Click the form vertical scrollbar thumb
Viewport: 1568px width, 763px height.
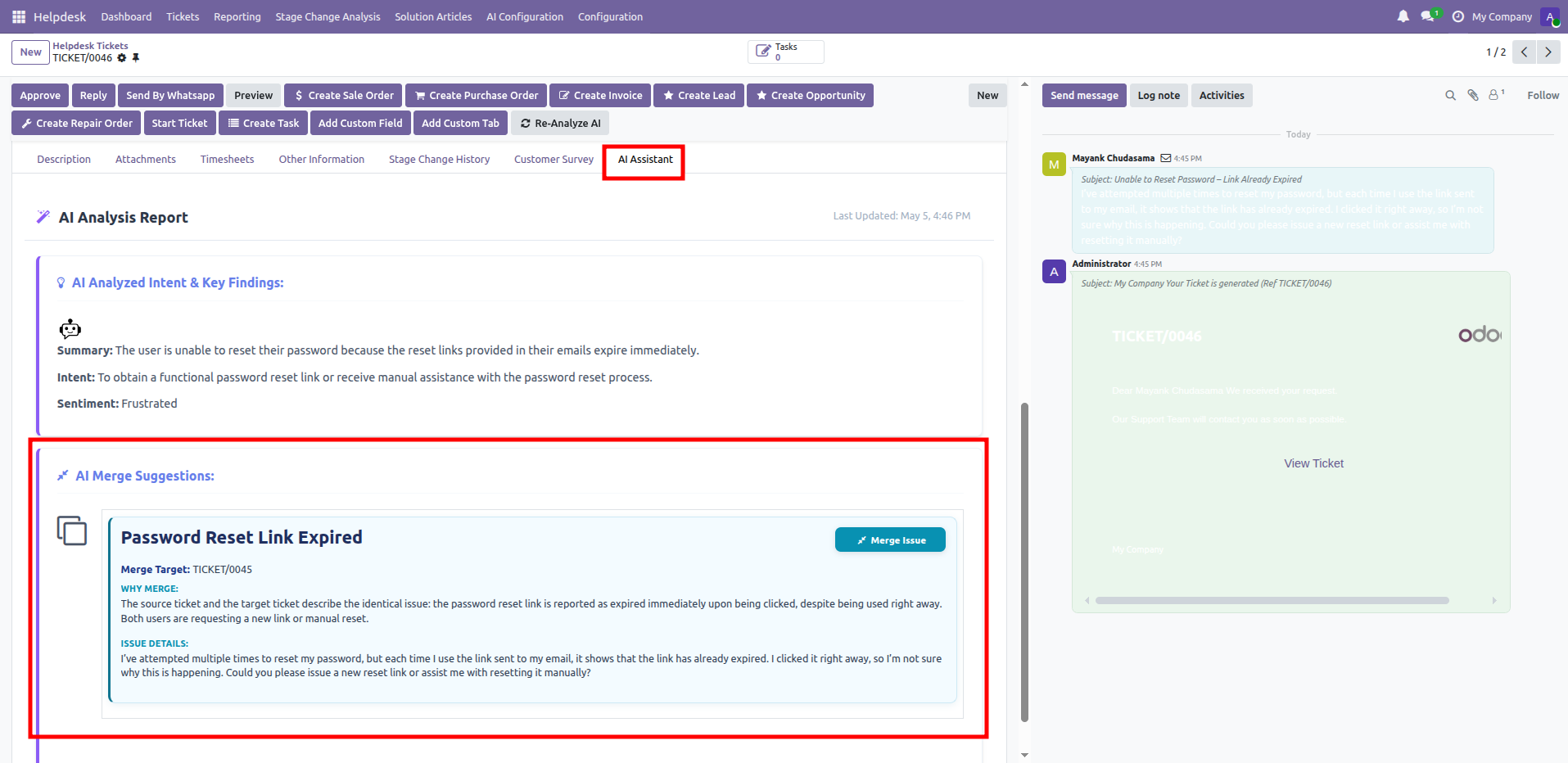click(1024, 562)
